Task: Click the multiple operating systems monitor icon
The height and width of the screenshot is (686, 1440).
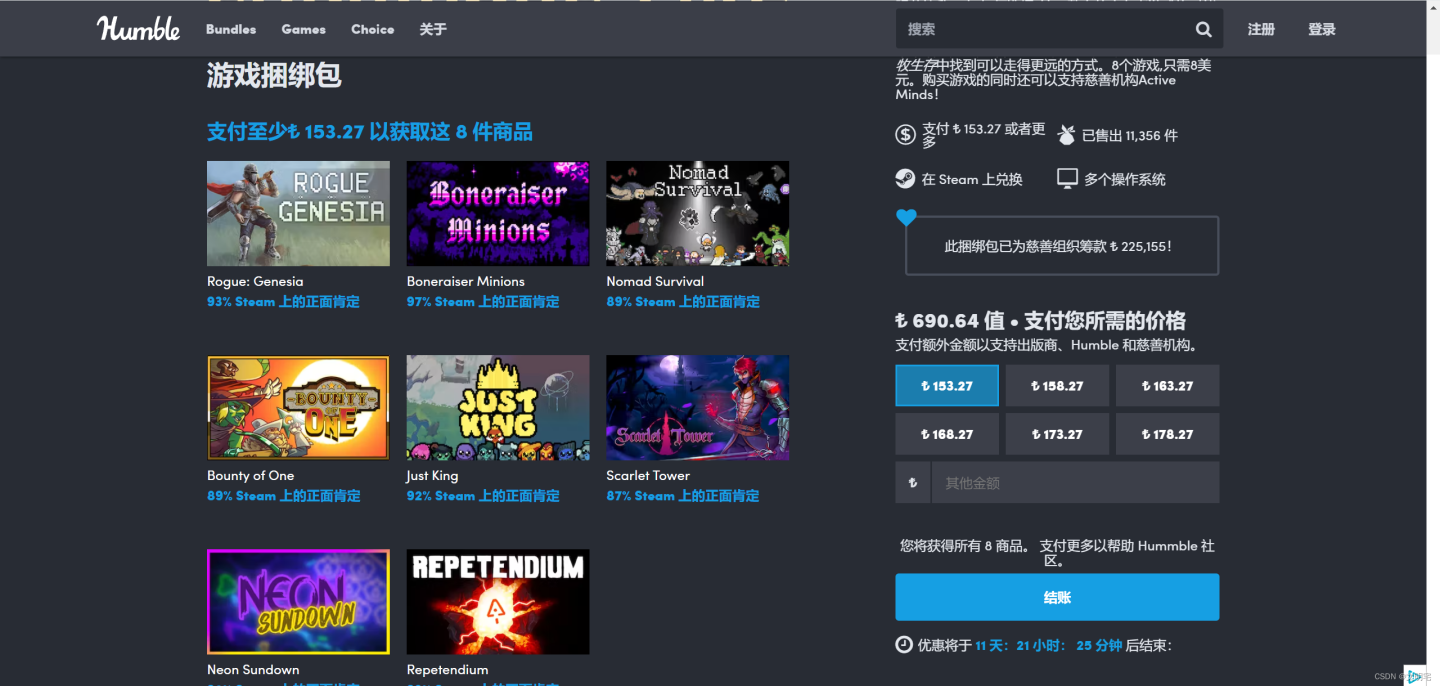Action: [1067, 179]
